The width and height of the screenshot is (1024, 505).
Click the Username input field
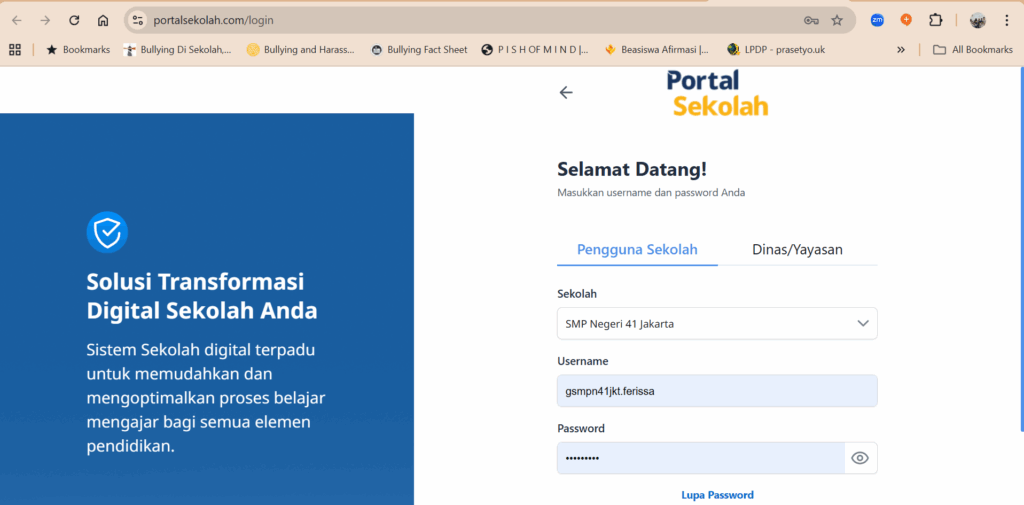[717, 391]
